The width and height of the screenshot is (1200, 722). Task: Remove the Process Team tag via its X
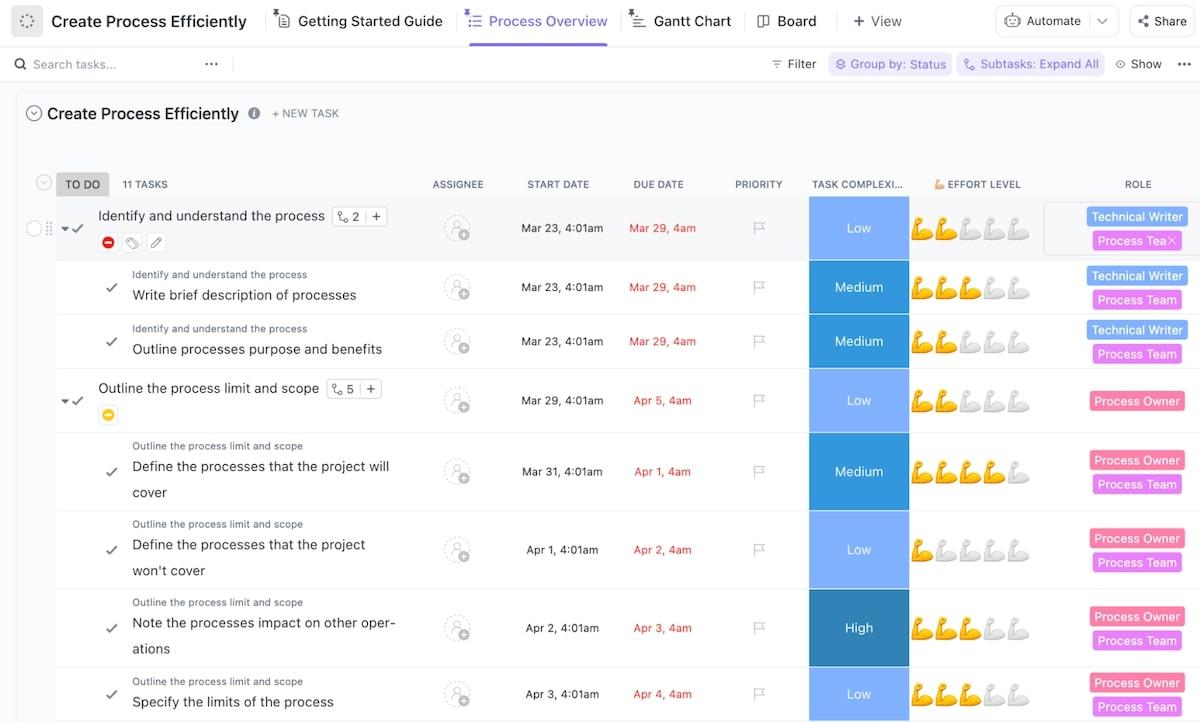(x=1172, y=241)
